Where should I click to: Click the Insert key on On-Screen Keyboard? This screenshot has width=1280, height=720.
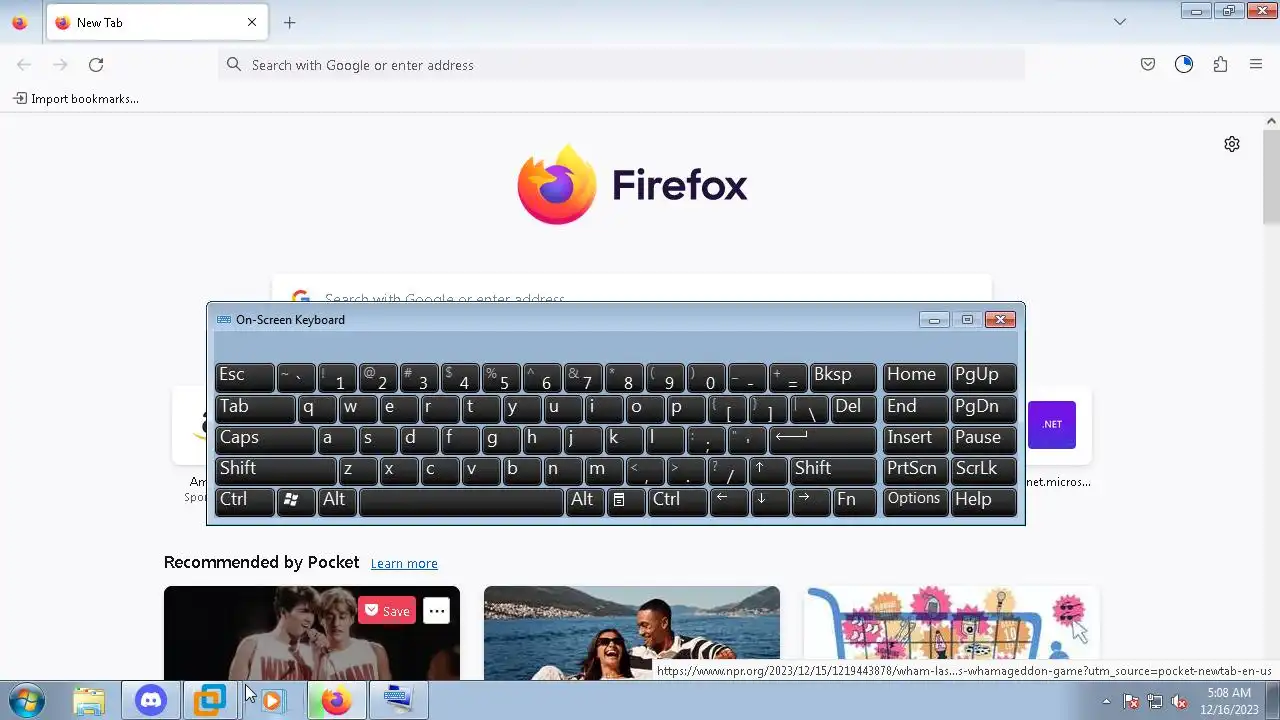[914, 439]
